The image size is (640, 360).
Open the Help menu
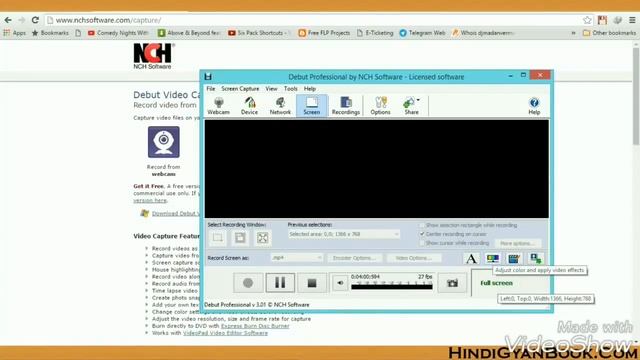310,89
